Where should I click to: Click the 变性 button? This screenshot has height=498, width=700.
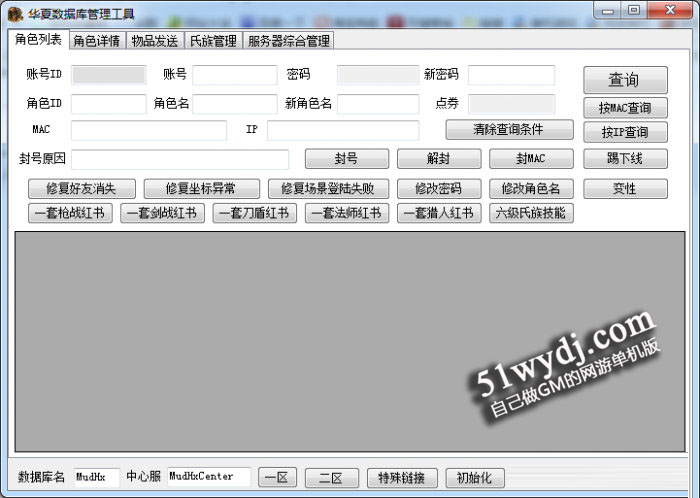625,189
